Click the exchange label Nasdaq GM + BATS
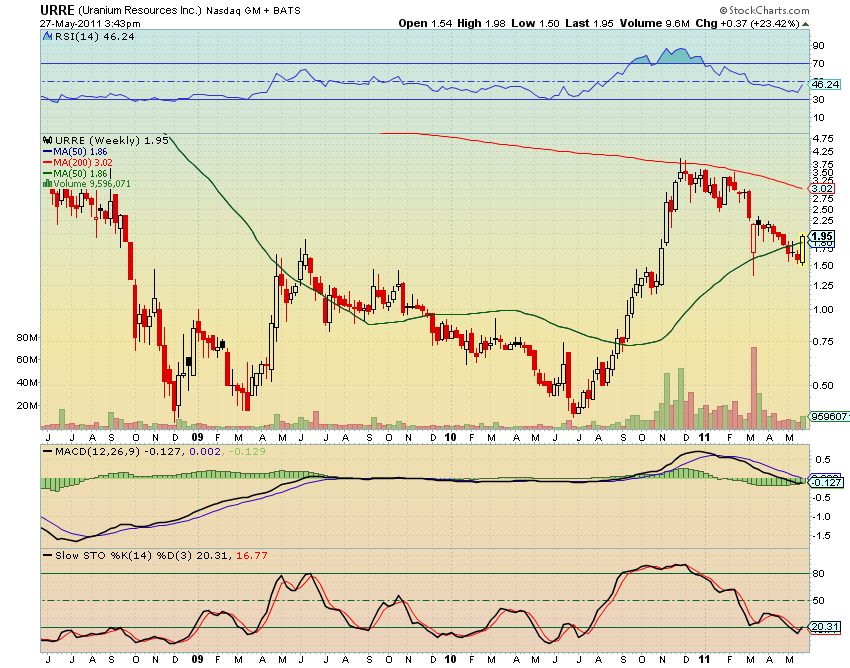This screenshot has width=850, height=668. (253, 11)
